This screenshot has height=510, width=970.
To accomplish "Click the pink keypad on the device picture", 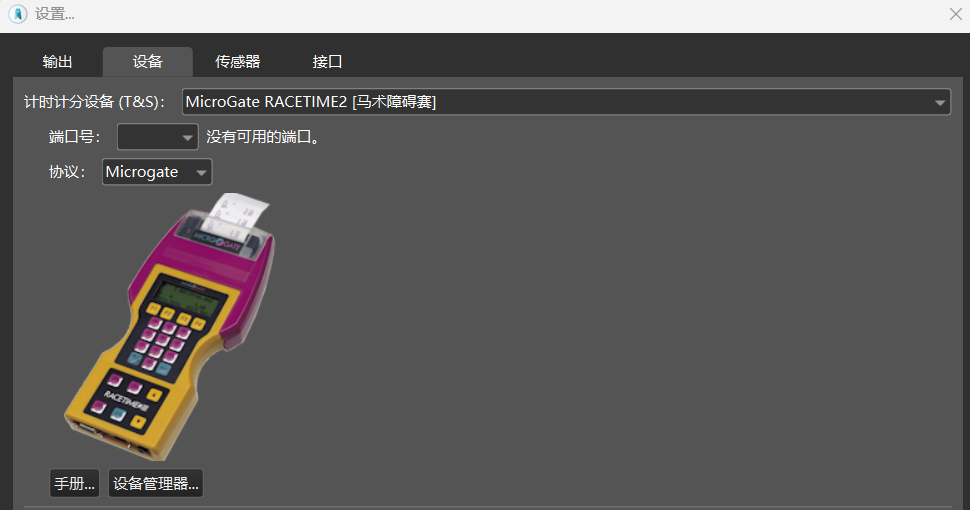I will coord(165,340).
